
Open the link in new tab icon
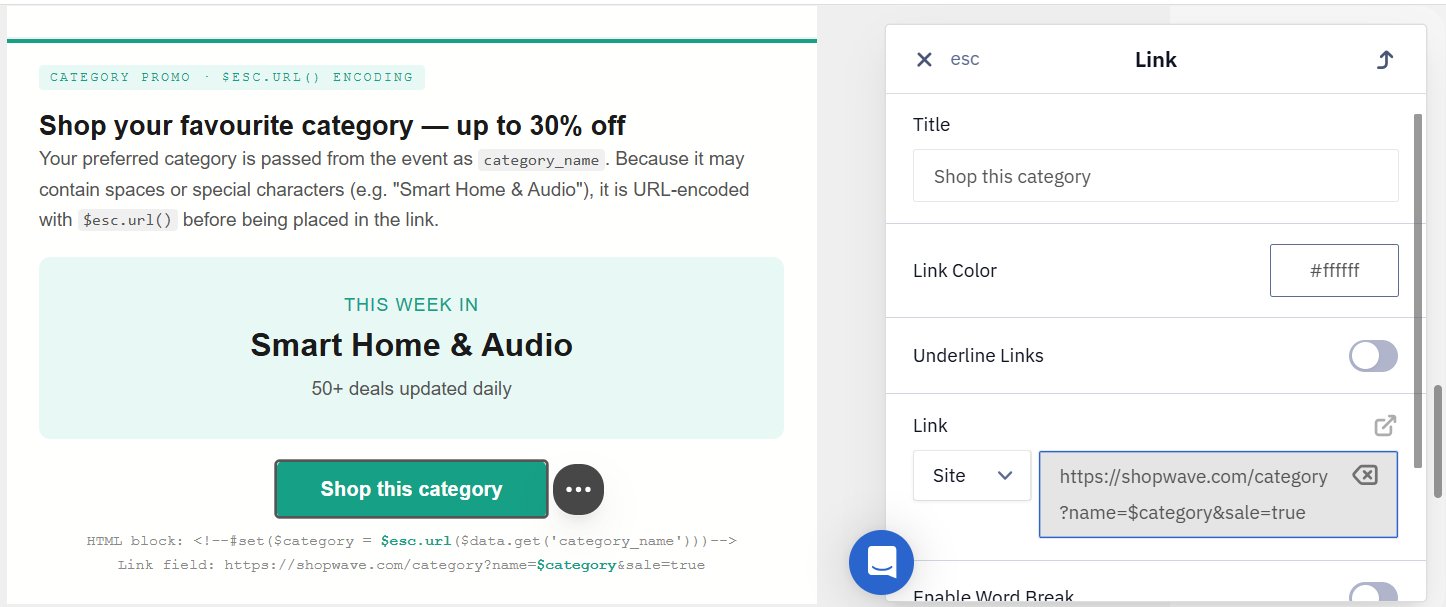pyautogui.click(x=1385, y=426)
